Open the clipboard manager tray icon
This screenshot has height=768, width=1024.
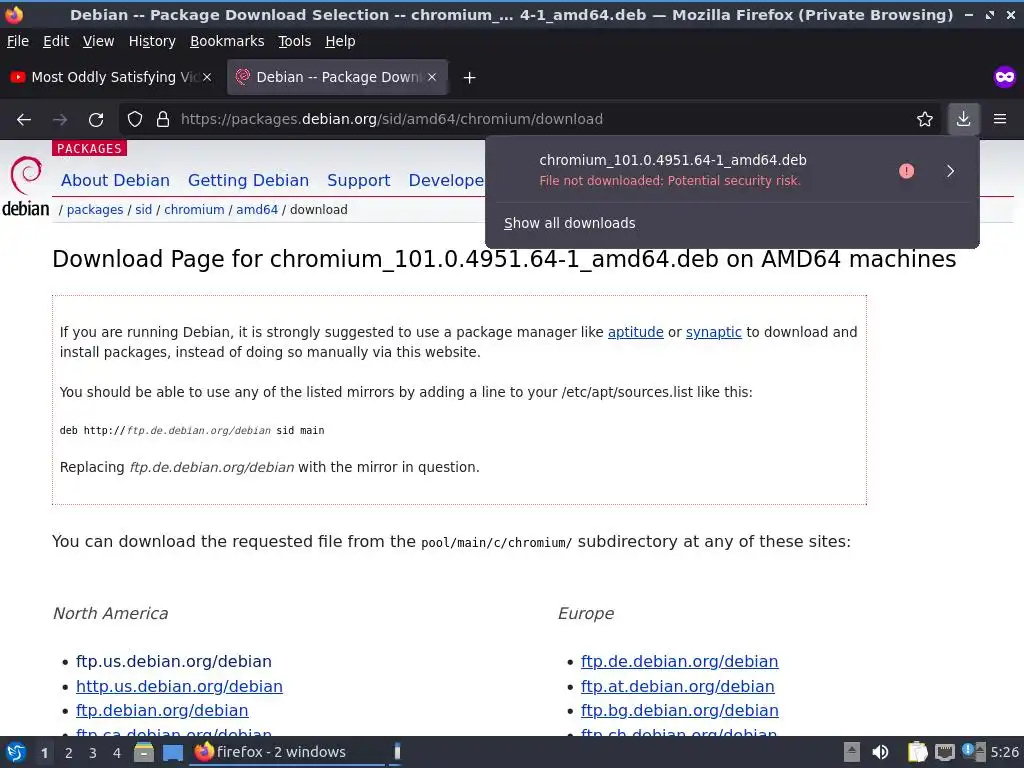pyautogui.click(x=917, y=752)
